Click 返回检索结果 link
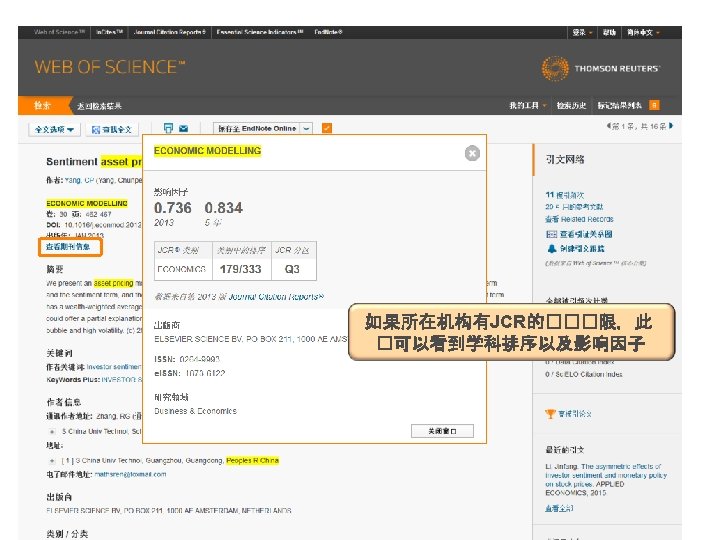720x540 pixels. click(99, 106)
